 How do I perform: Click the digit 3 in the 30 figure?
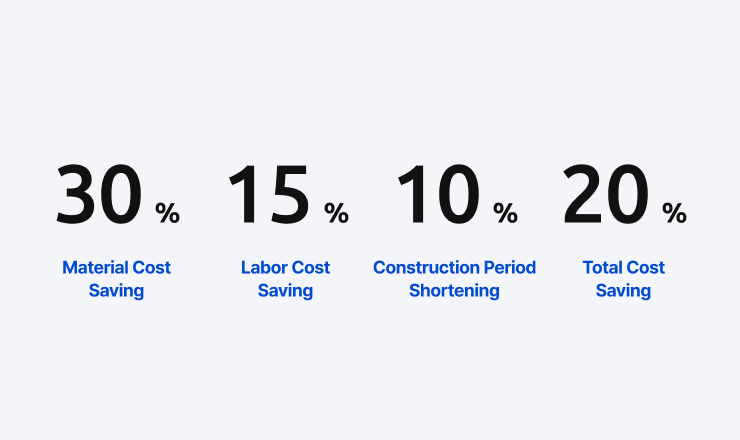(x=77, y=193)
